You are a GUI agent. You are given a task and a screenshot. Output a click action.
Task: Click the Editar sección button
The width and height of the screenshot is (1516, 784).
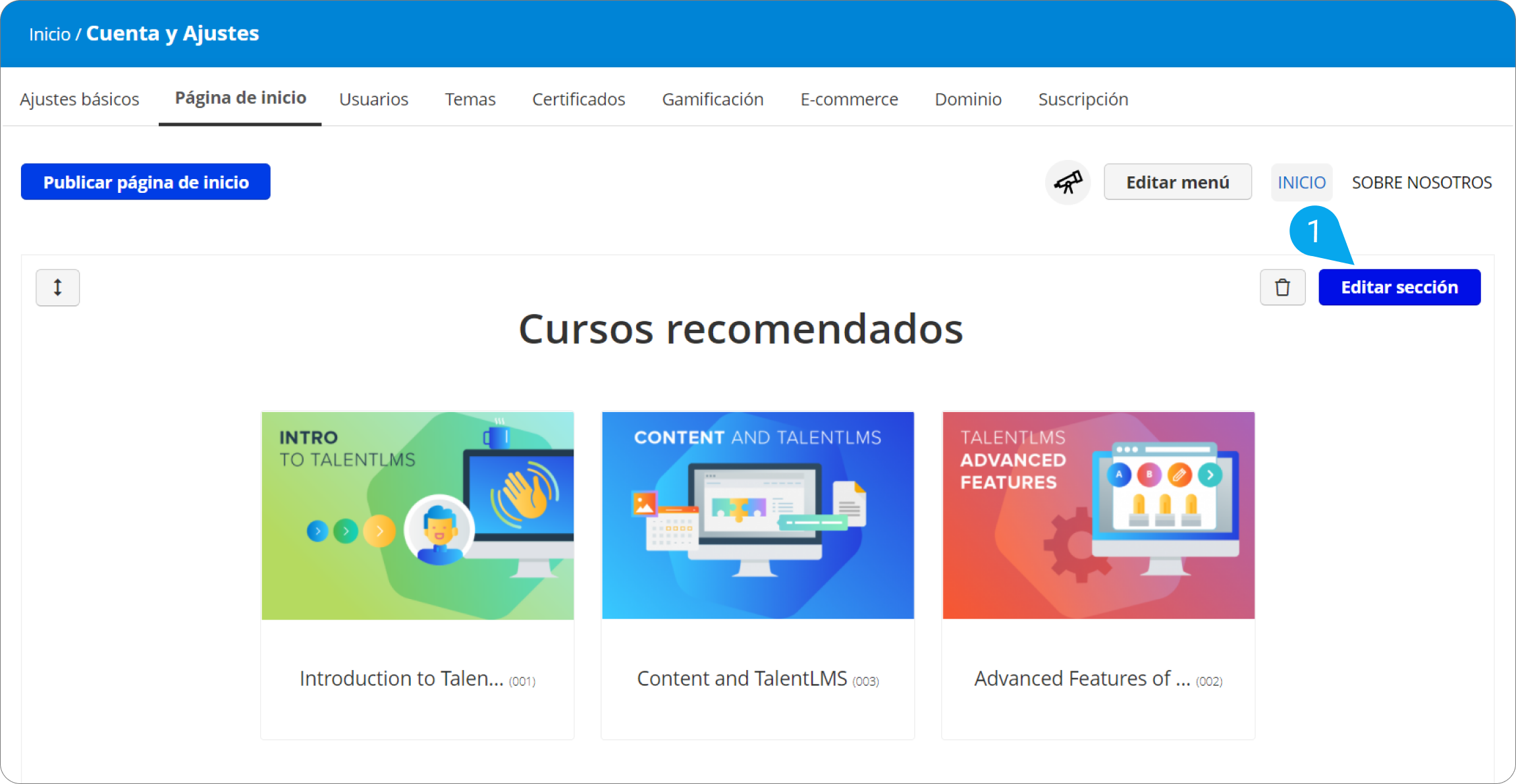click(1399, 287)
